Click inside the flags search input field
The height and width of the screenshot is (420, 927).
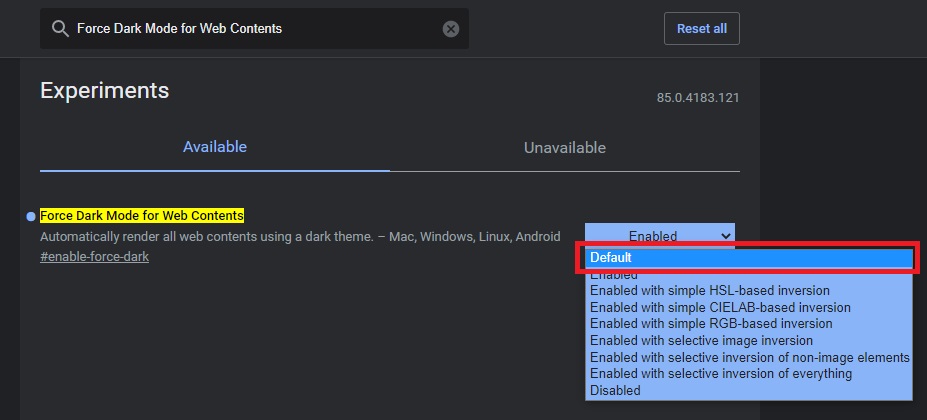(x=250, y=29)
